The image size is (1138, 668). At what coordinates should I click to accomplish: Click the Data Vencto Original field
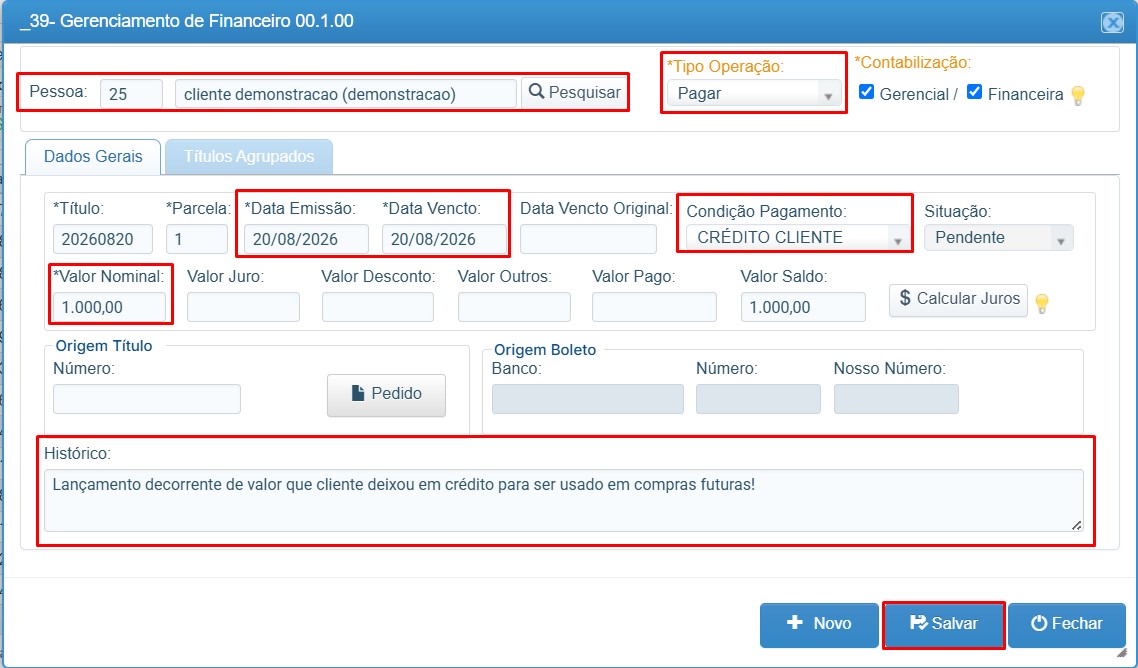click(589, 239)
